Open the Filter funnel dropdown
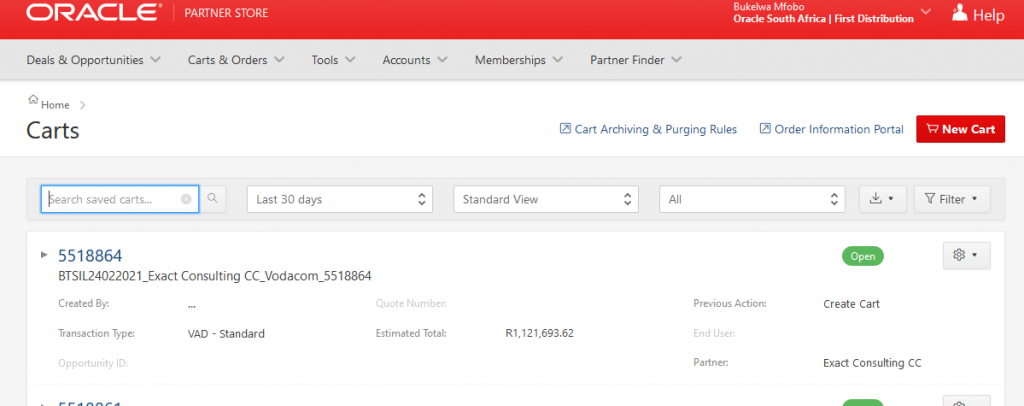Viewport: 1024px width, 406px height. click(952, 199)
